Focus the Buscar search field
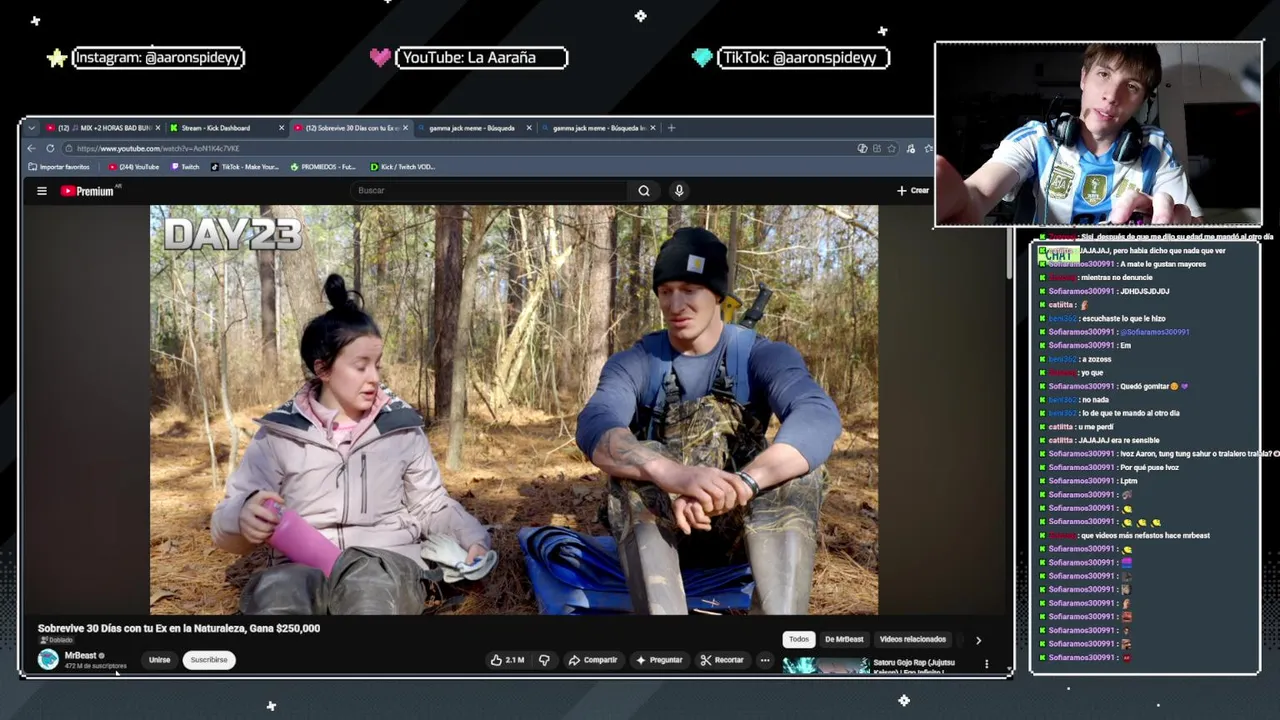Screen dimensions: 1280x720 point(490,191)
